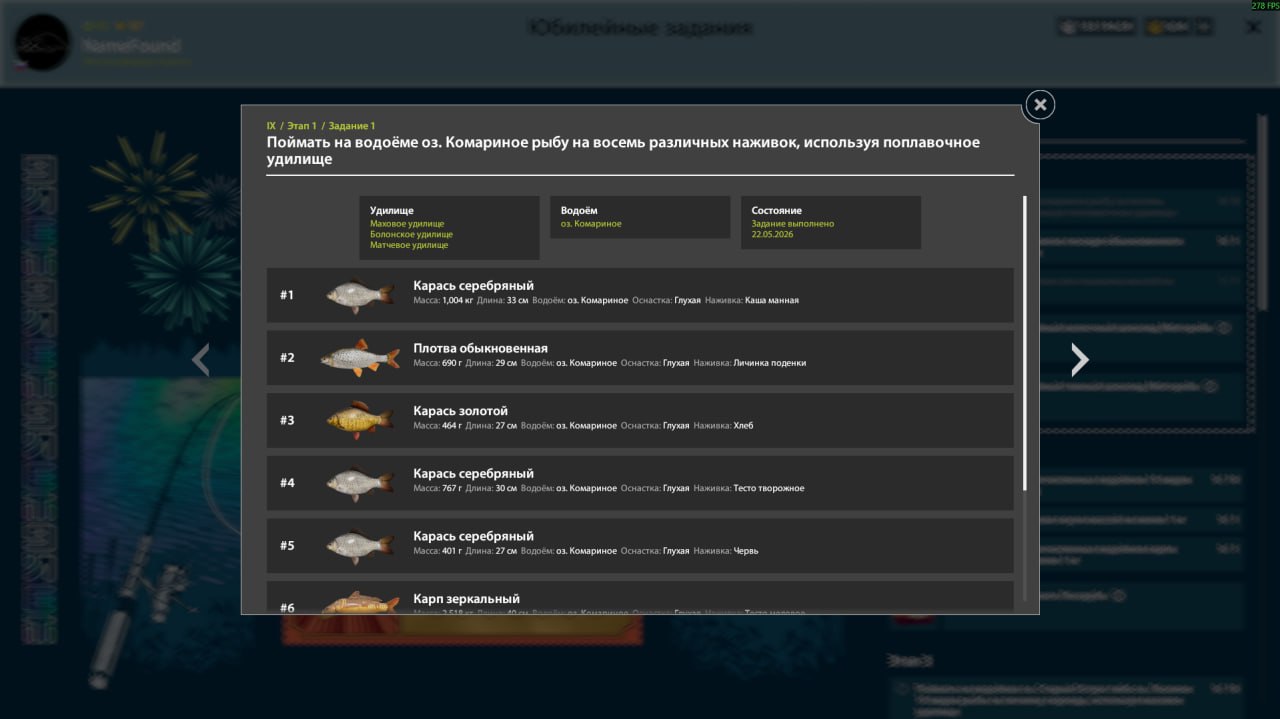Viewport: 1280px width, 719px height.
Task: Click the mass value '464 г'
Action: pos(452,425)
